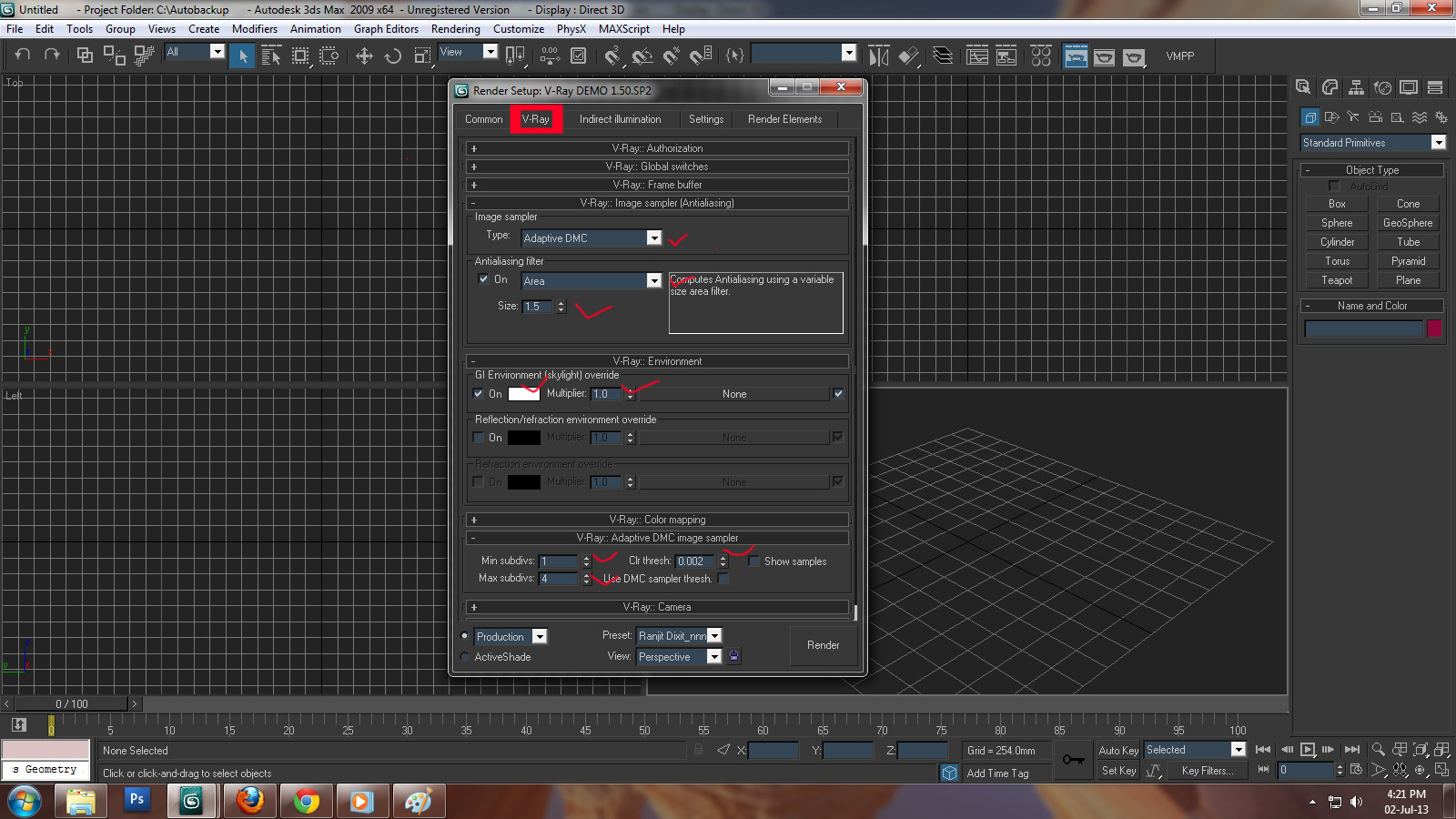Select the Shapes category in Create panel
Image resolution: width=1456 pixels, height=819 pixels.
coord(1331,117)
